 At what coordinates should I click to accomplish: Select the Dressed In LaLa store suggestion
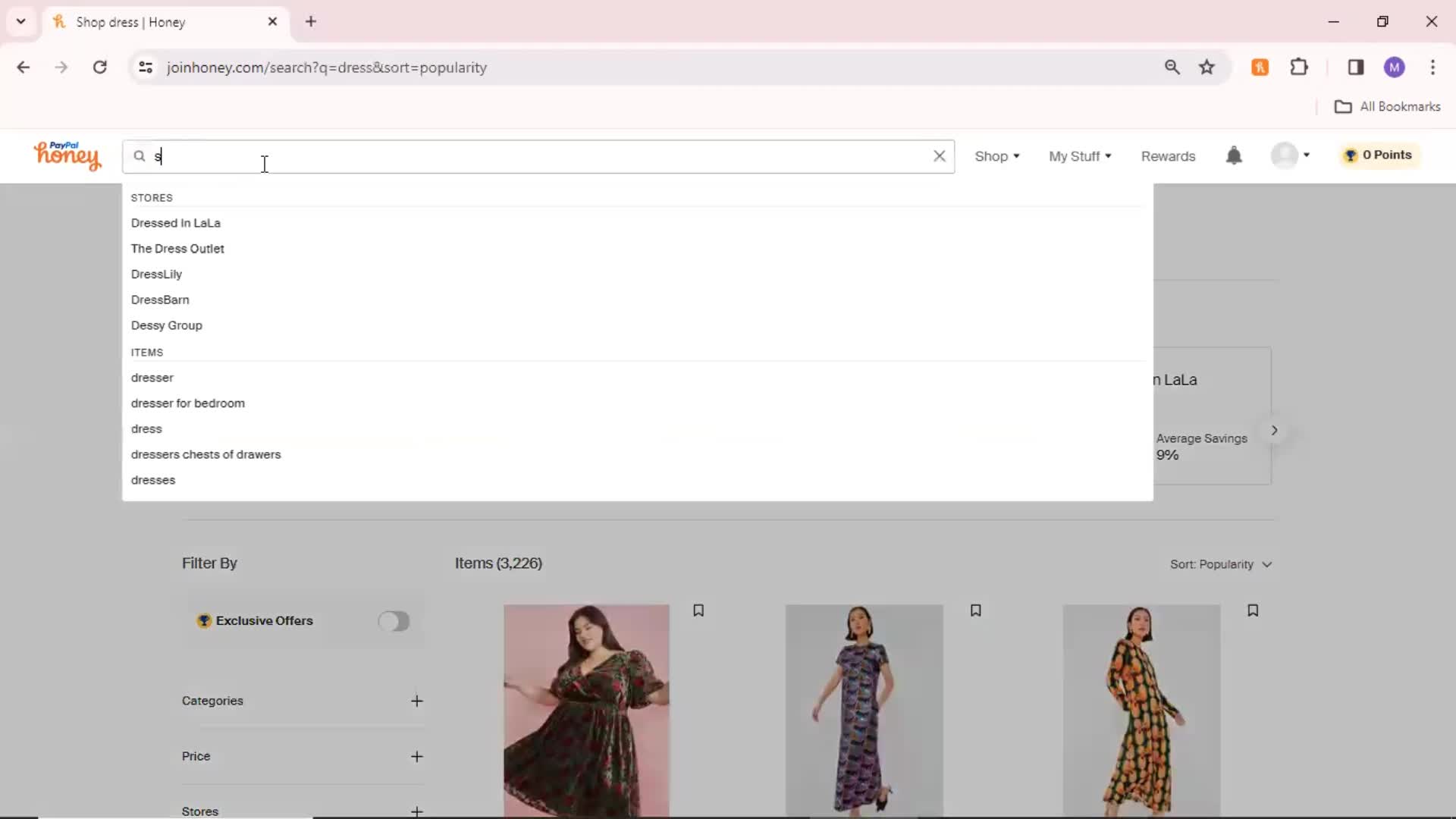coord(175,223)
